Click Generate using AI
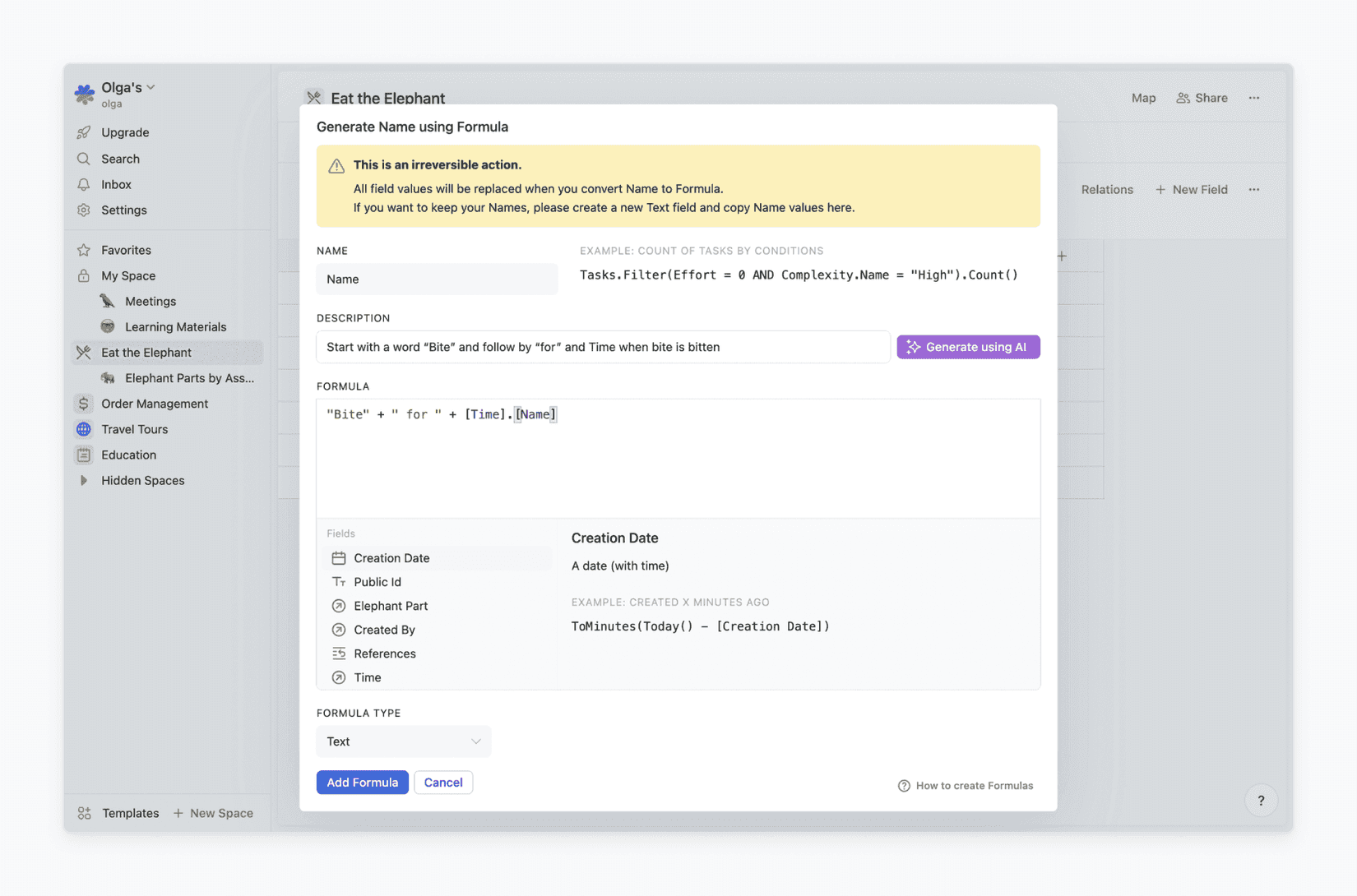The image size is (1357, 896). (x=968, y=346)
